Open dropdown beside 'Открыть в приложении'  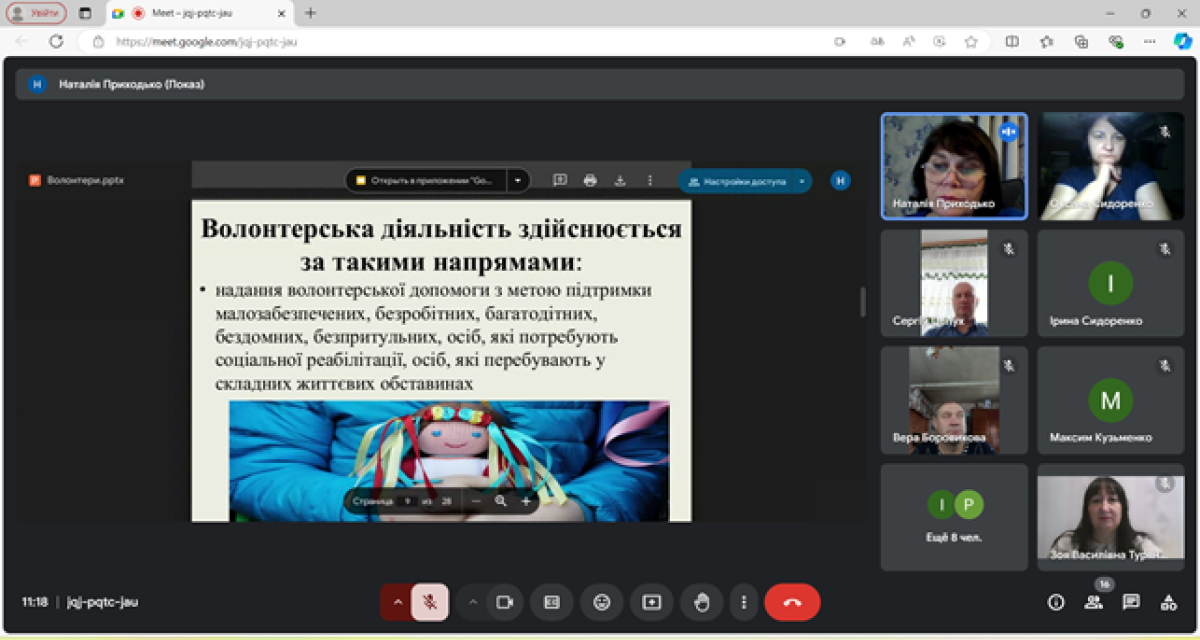tap(518, 181)
